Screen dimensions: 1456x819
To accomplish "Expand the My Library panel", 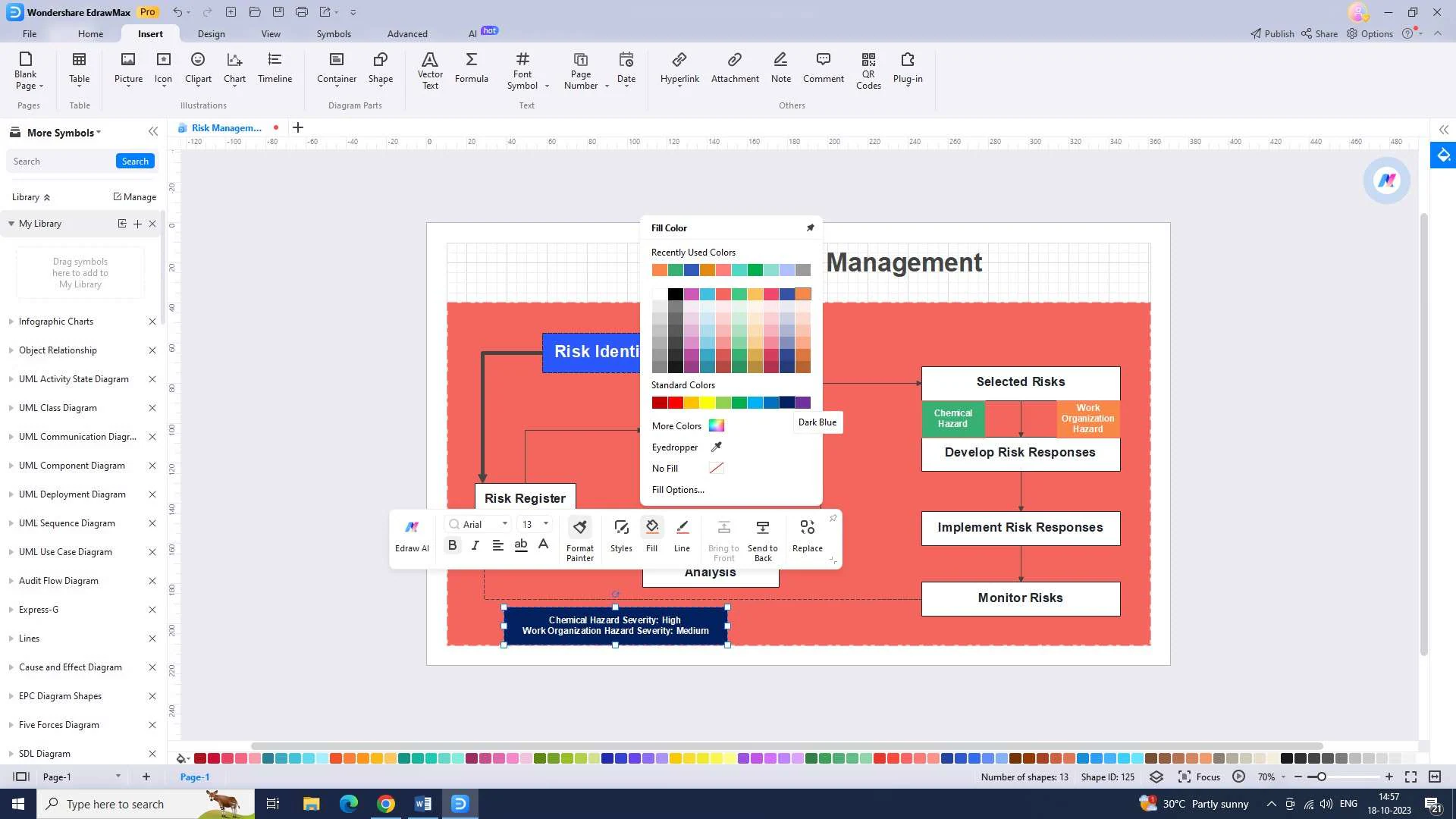I will [10, 223].
